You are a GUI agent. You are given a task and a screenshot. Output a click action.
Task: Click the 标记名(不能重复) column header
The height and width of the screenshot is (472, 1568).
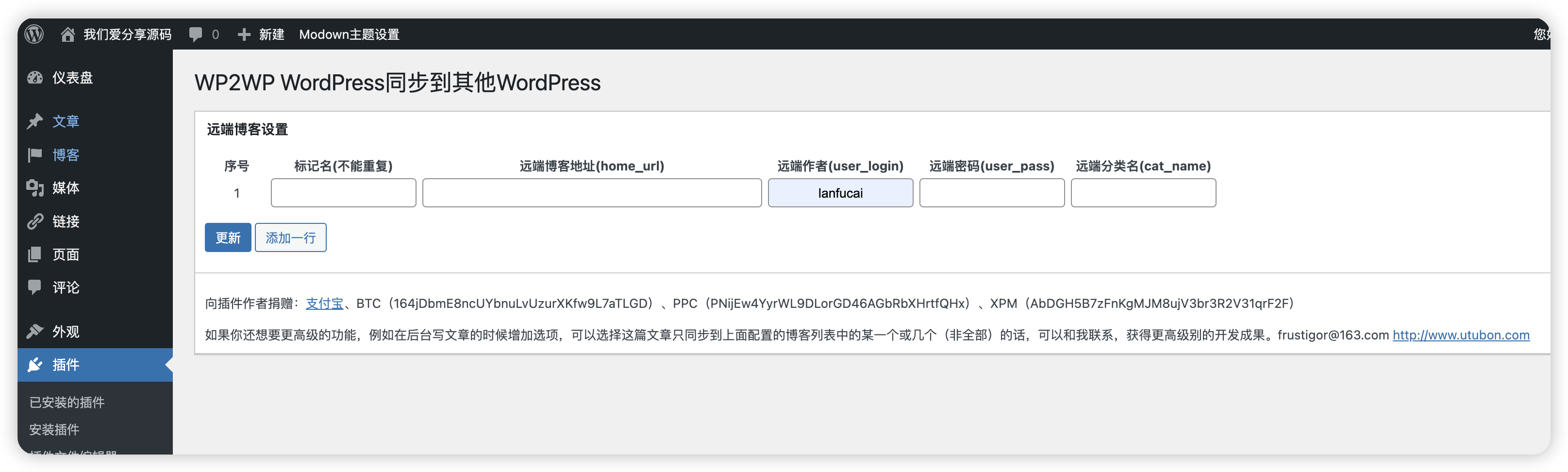point(343,166)
